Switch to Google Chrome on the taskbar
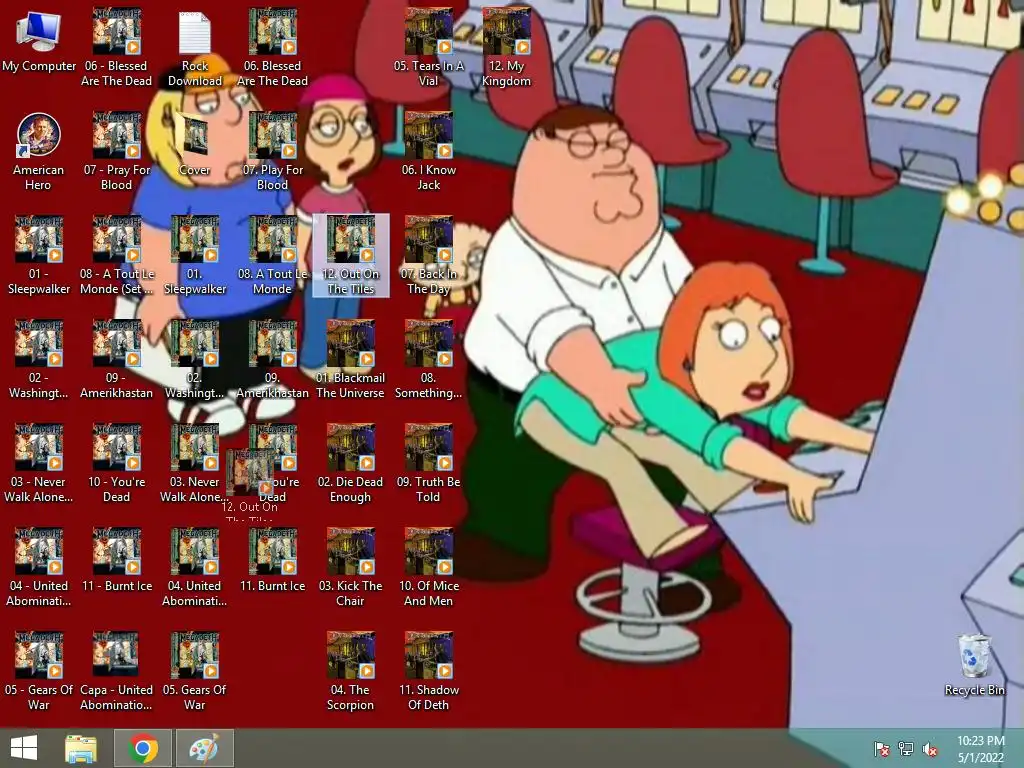The image size is (1024, 768). pos(143,748)
